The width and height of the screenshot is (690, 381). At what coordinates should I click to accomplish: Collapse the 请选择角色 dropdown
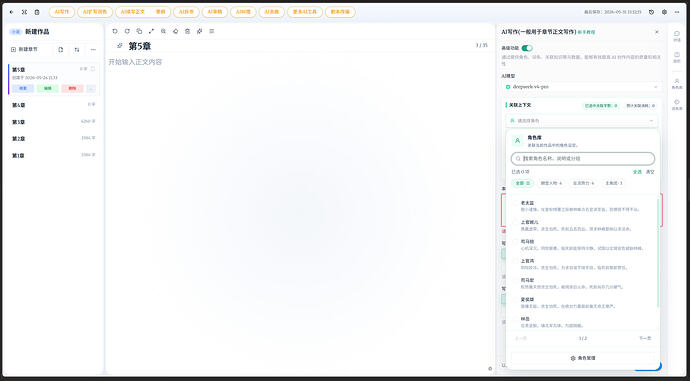(582, 121)
